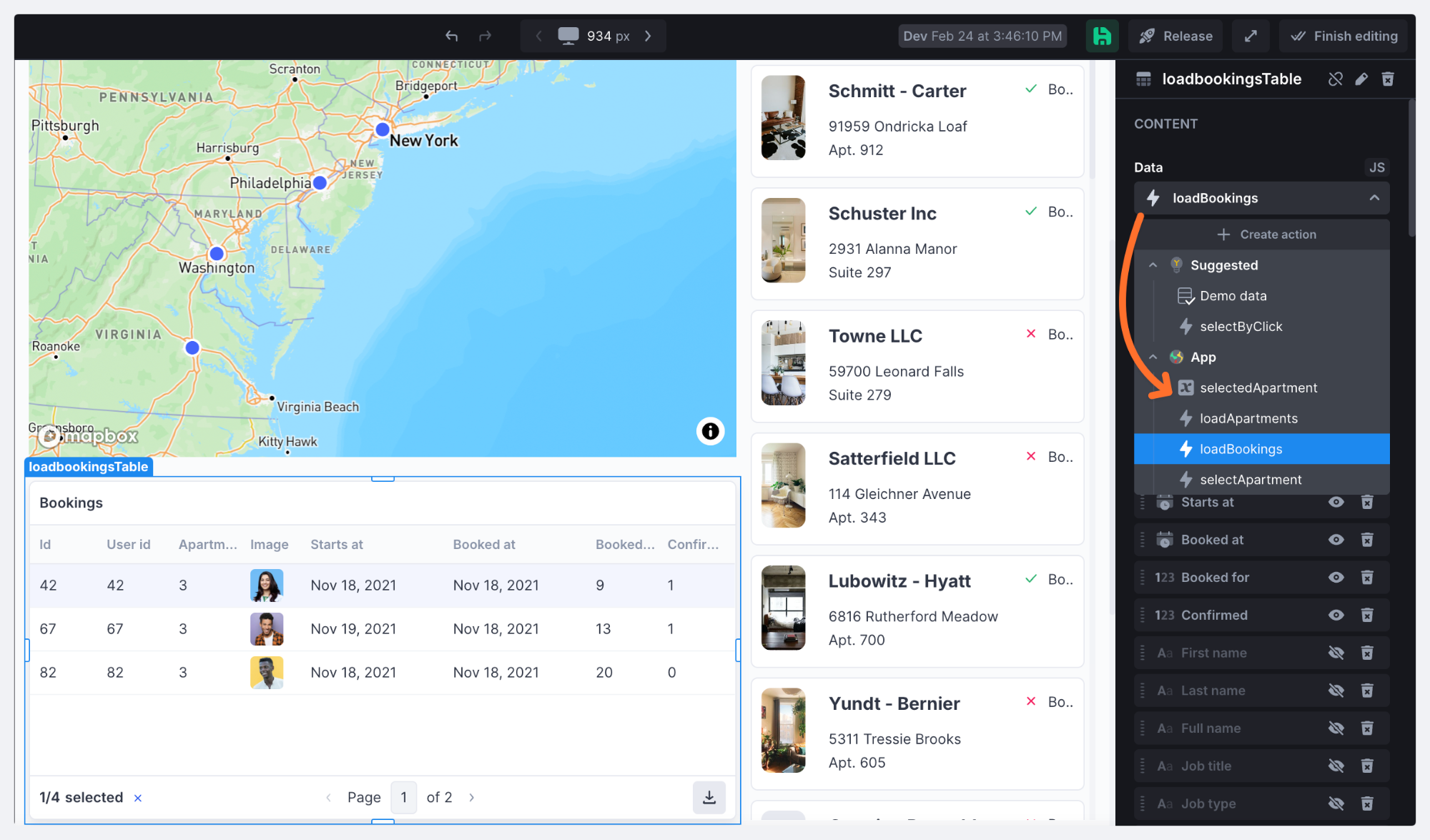The image size is (1430, 840).
Task: Click the unlink icon next to loadbookingsTable
Action: 1335,79
